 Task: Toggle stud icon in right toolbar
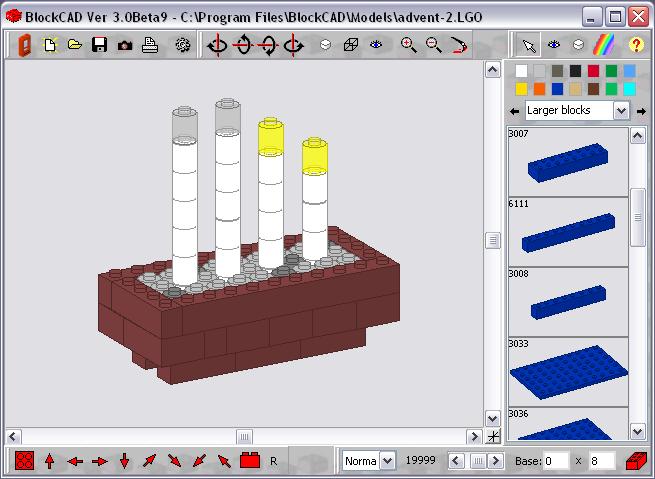(578, 45)
